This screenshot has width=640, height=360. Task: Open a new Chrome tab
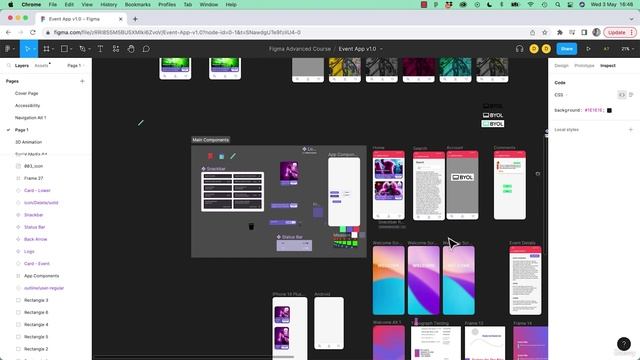[135, 19]
